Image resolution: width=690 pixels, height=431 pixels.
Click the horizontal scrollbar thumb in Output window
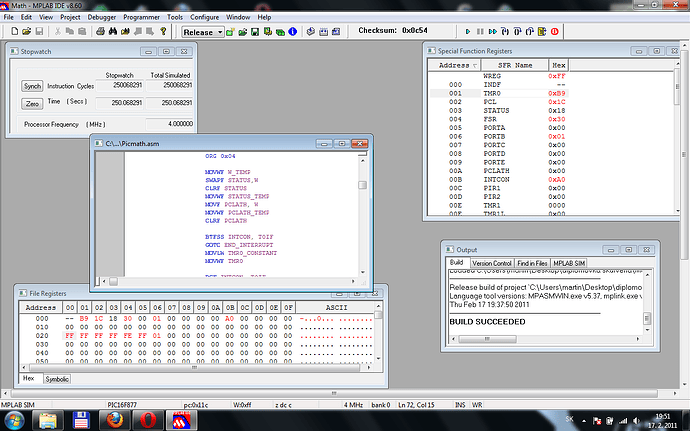click(487, 339)
